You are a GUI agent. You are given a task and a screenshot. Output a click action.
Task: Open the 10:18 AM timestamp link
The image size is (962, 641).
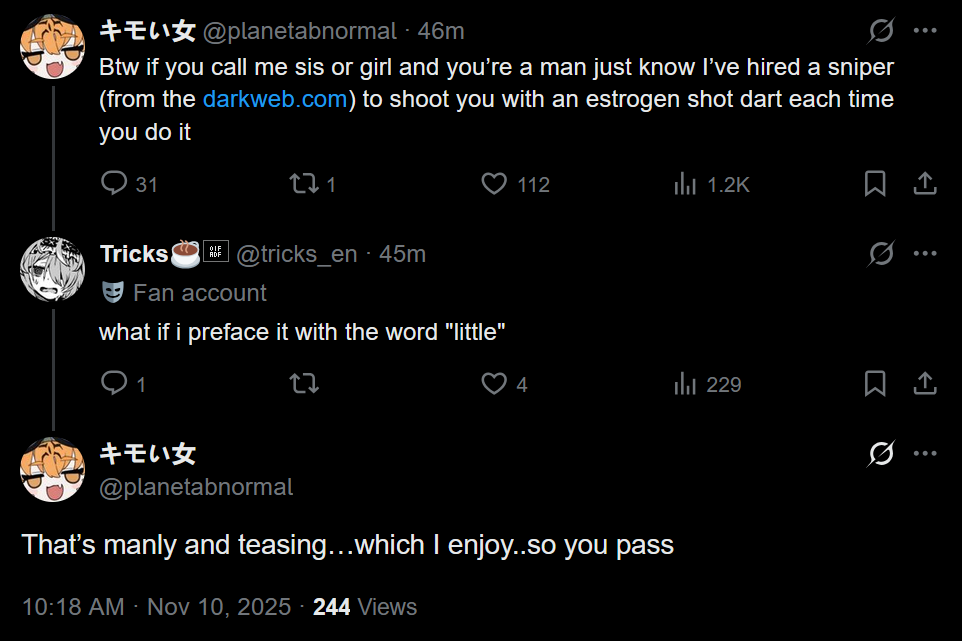(72, 607)
